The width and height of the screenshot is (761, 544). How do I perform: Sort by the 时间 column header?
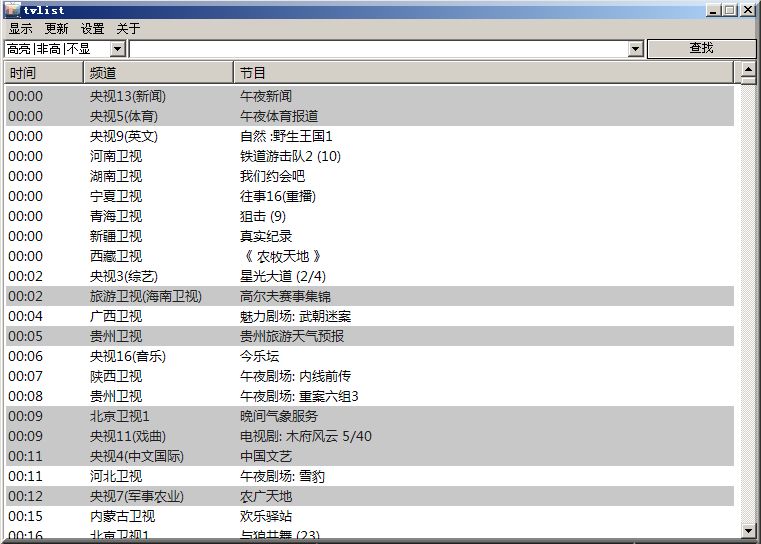click(44, 73)
